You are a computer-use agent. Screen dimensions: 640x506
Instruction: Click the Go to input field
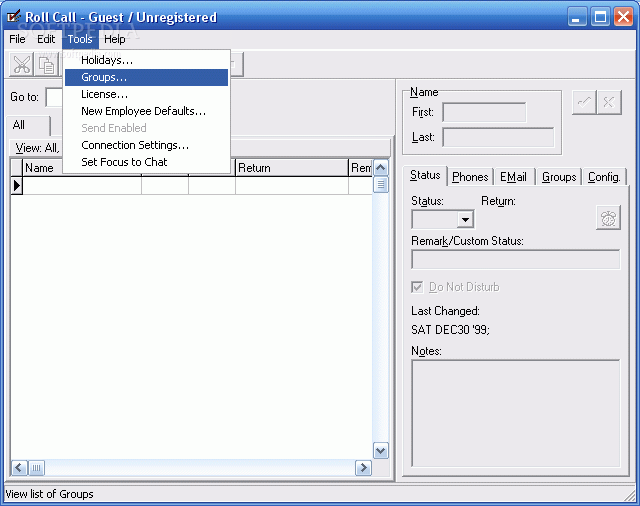coord(54,97)
